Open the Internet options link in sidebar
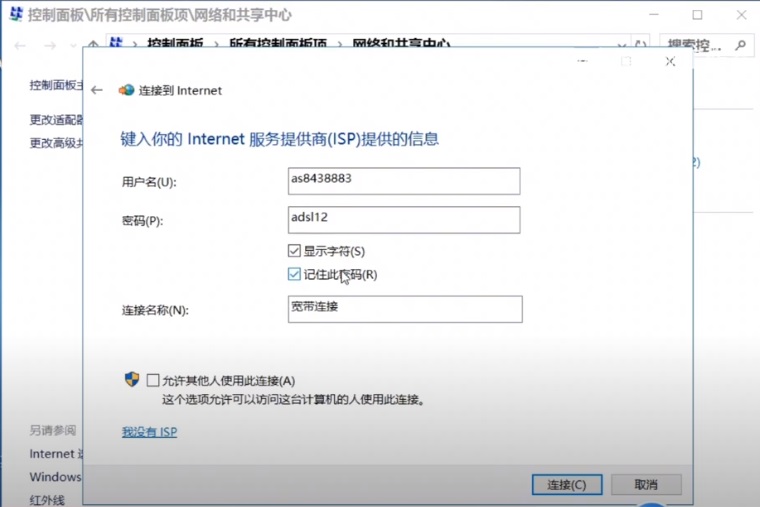 56,454
